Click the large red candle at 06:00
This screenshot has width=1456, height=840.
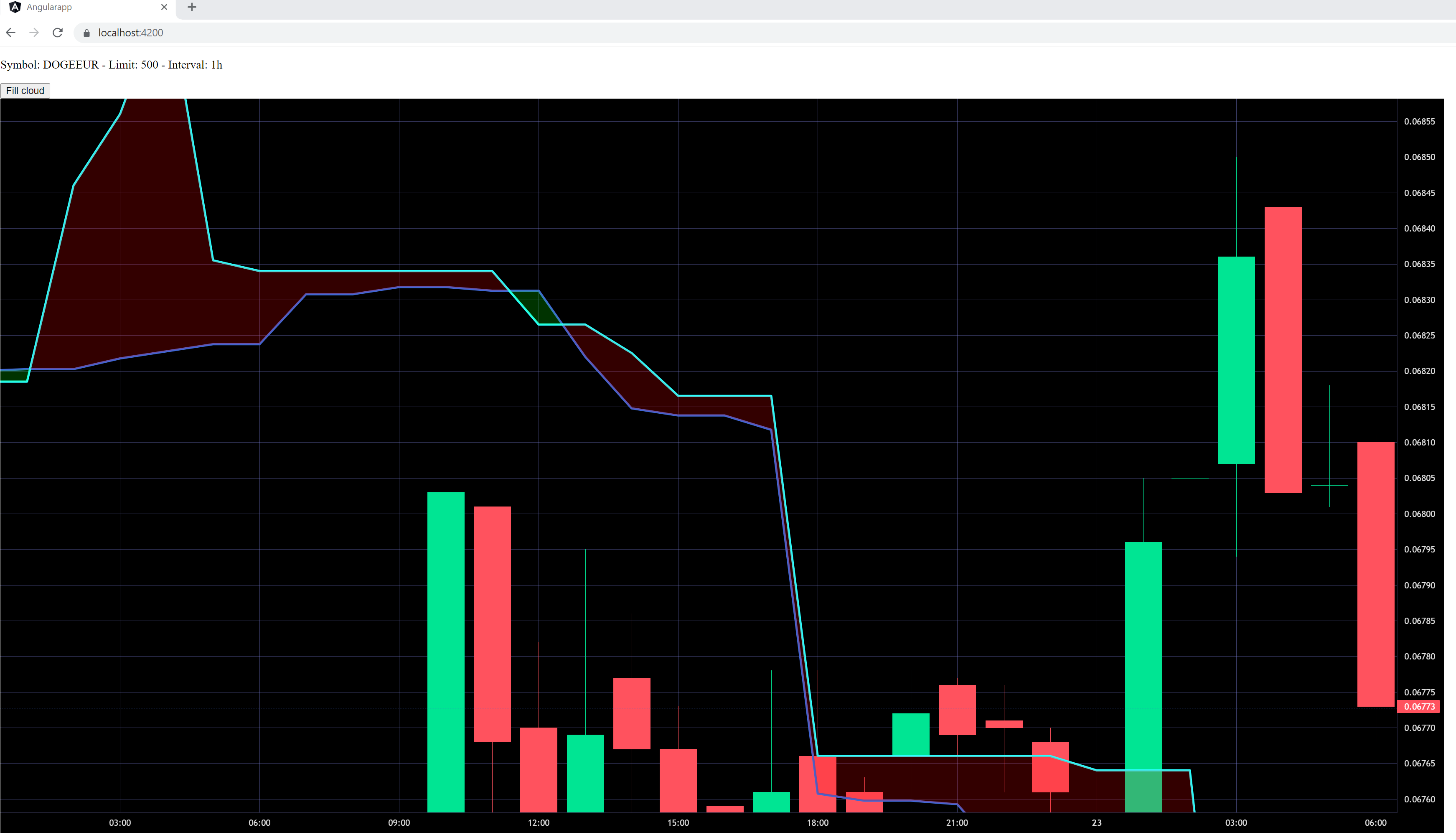point(1375,574)
